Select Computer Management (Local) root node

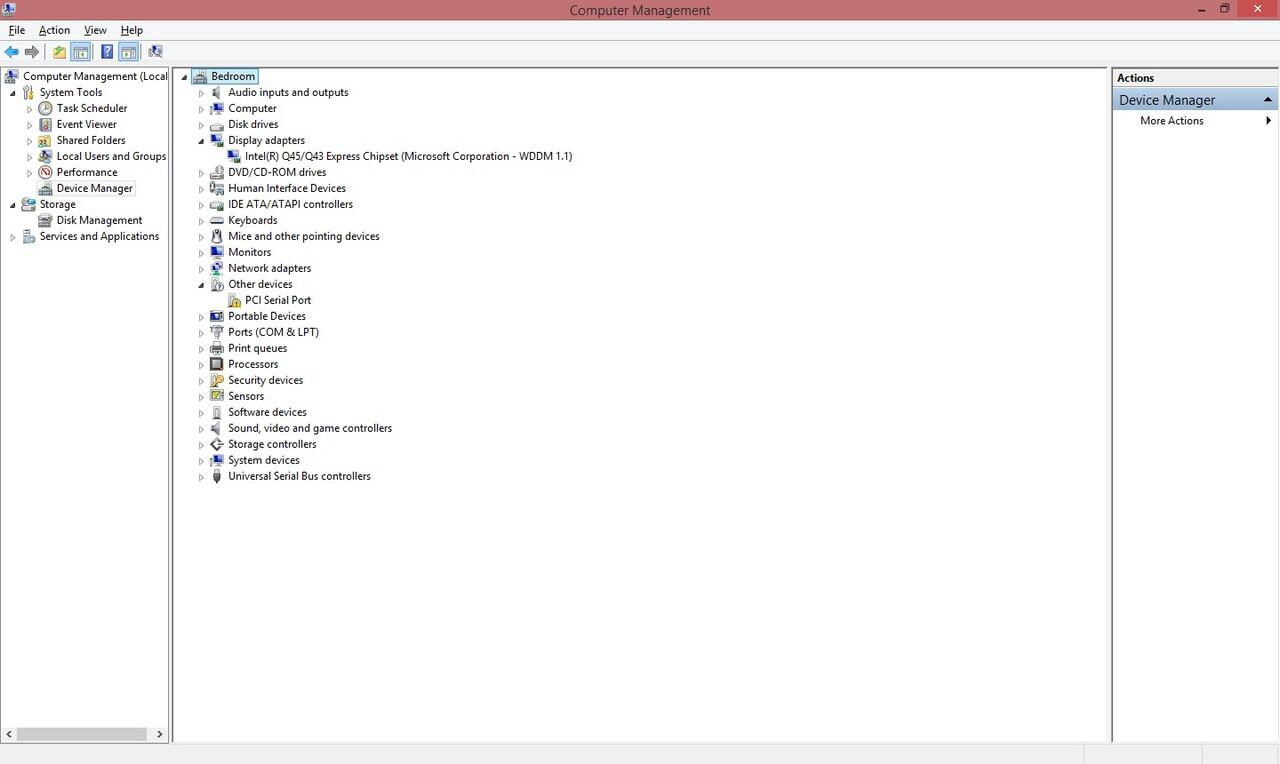click(x=95, y=76)
